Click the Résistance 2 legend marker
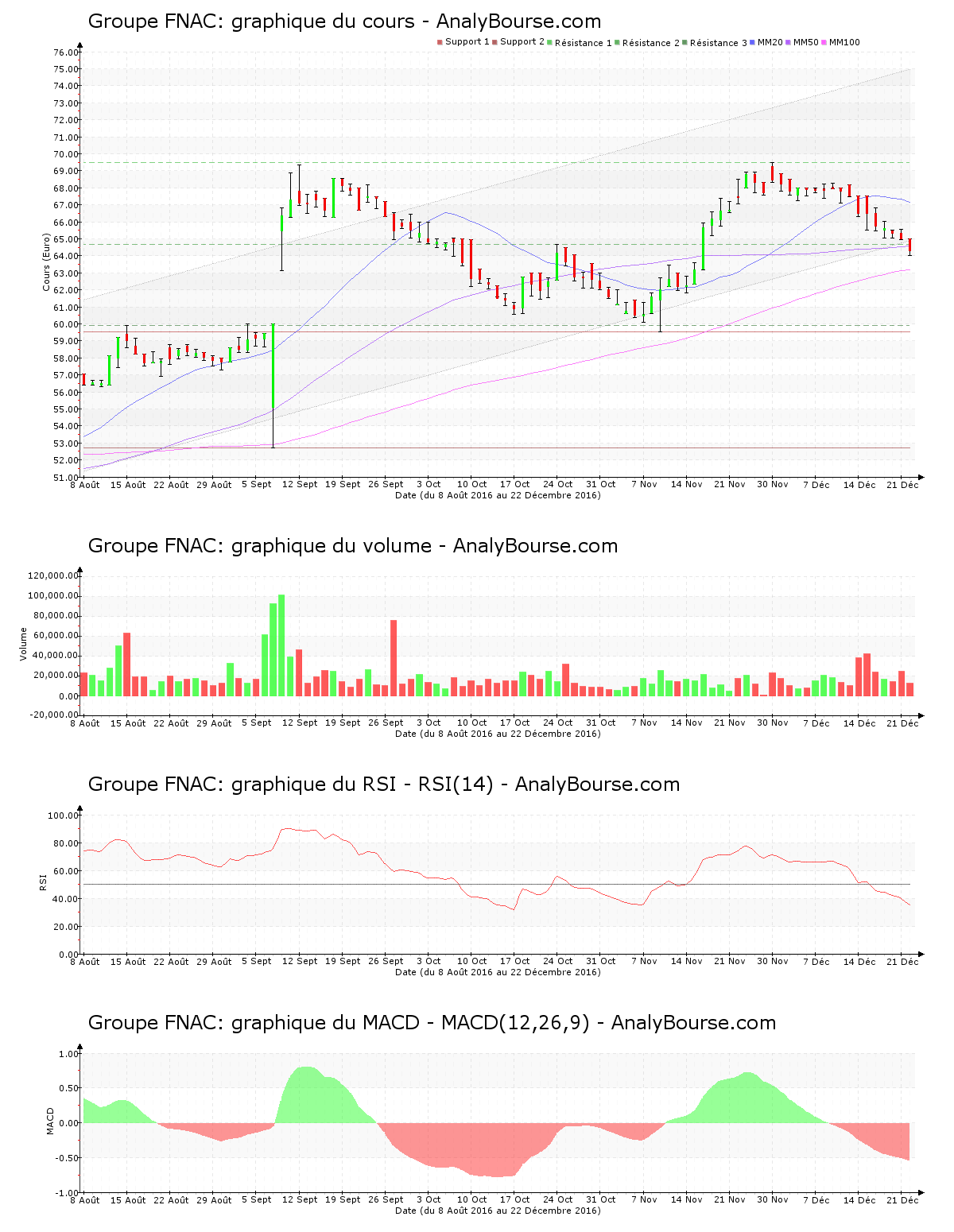 click(x=617, y=42)
